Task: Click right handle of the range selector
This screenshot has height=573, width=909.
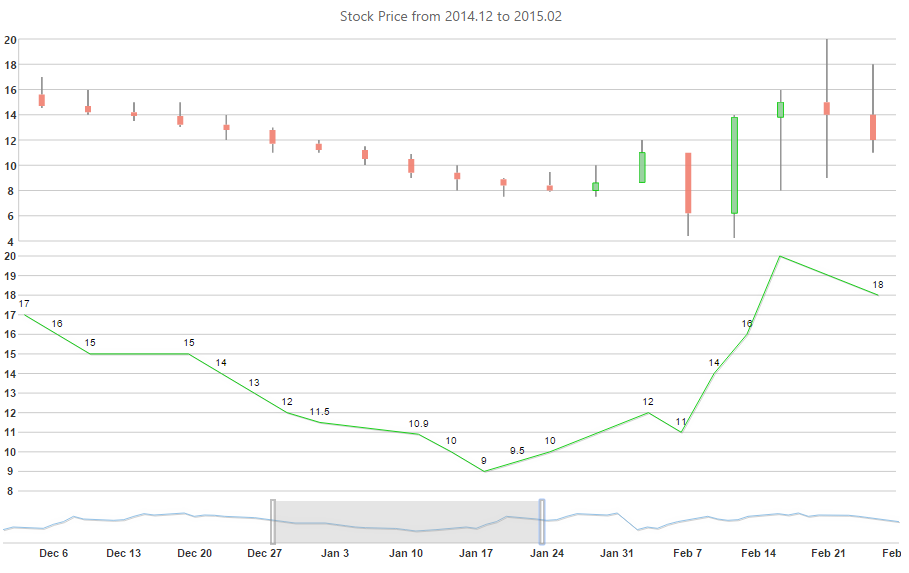Action: tap(542, 521)
